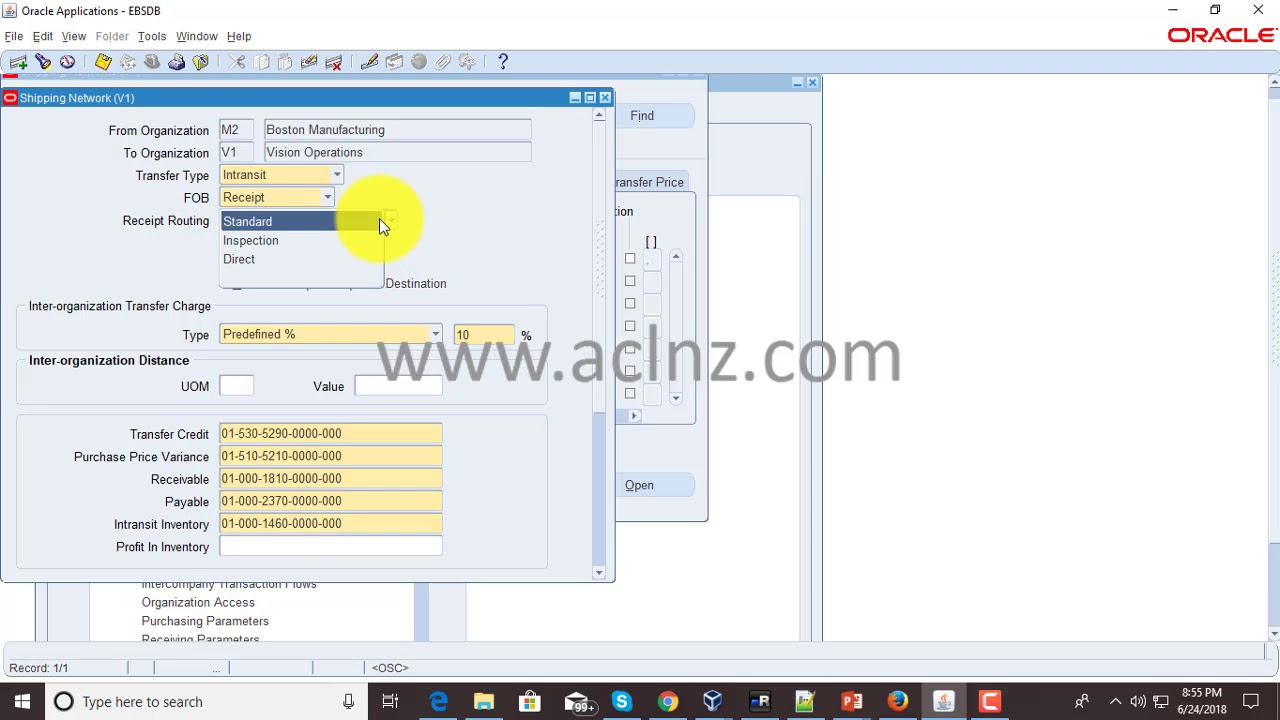Select Organization Access in navigator list

tap(198, 602)
